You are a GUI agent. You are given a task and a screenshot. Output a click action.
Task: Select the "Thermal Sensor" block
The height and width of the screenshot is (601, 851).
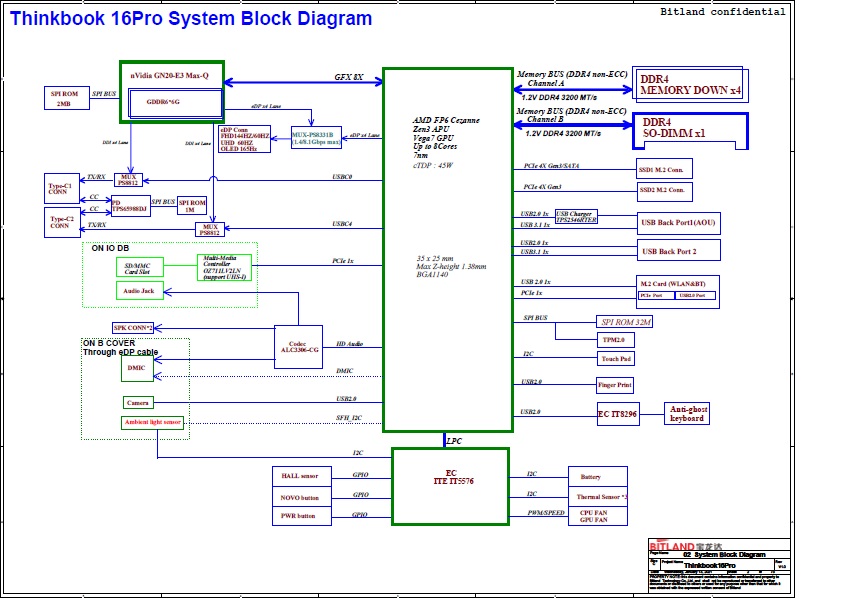[598, 497]
